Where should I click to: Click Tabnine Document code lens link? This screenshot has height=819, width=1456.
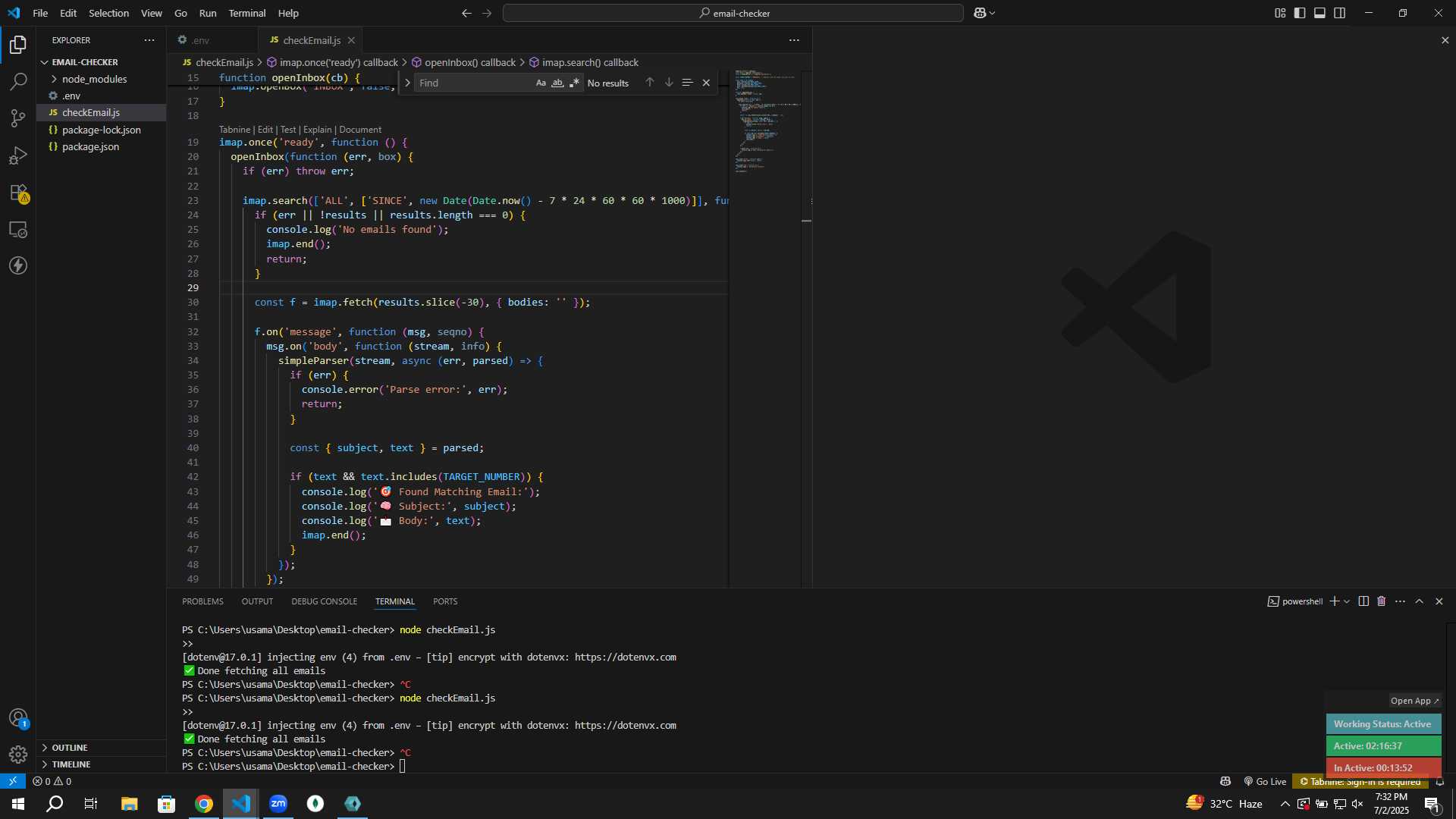coord(360,130)
